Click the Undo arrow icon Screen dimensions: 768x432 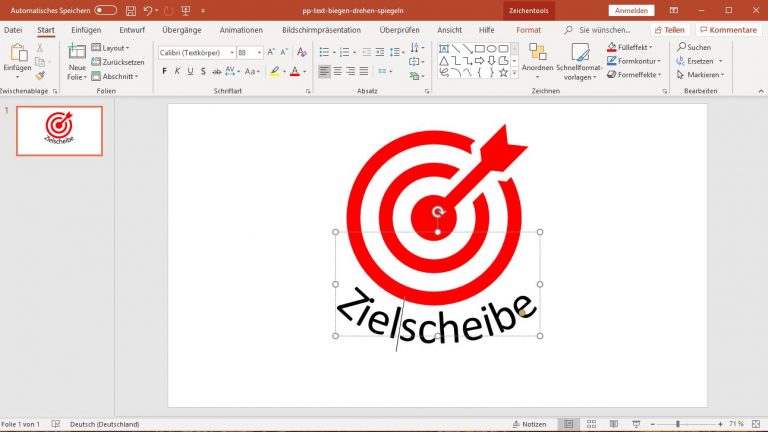pos(147,10)
